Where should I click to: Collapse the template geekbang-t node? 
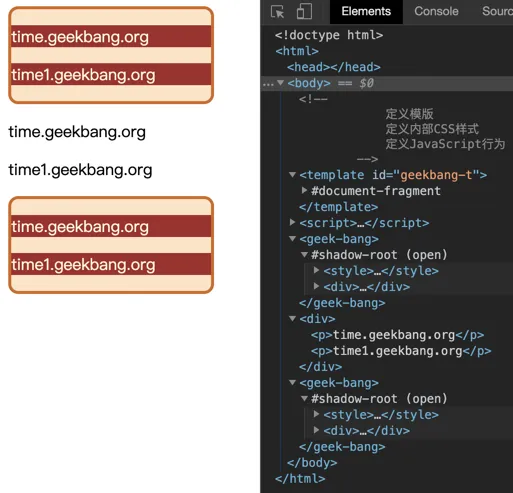[292, 174]
